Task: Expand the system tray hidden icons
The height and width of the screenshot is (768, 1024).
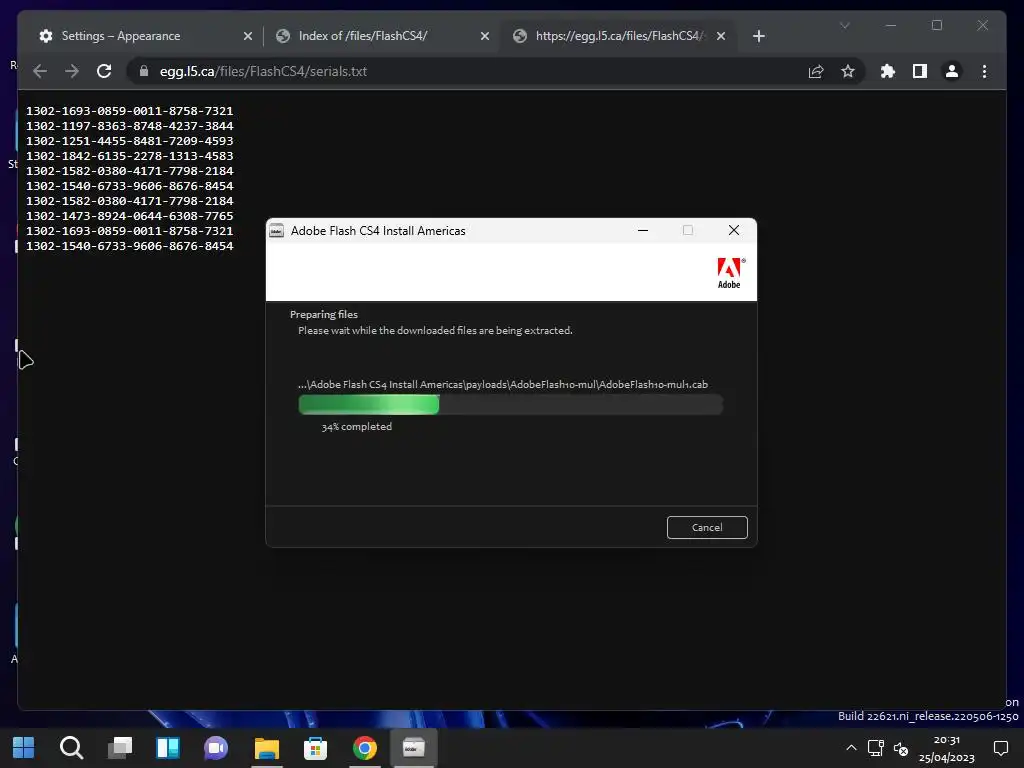Action: pos(851,748)
